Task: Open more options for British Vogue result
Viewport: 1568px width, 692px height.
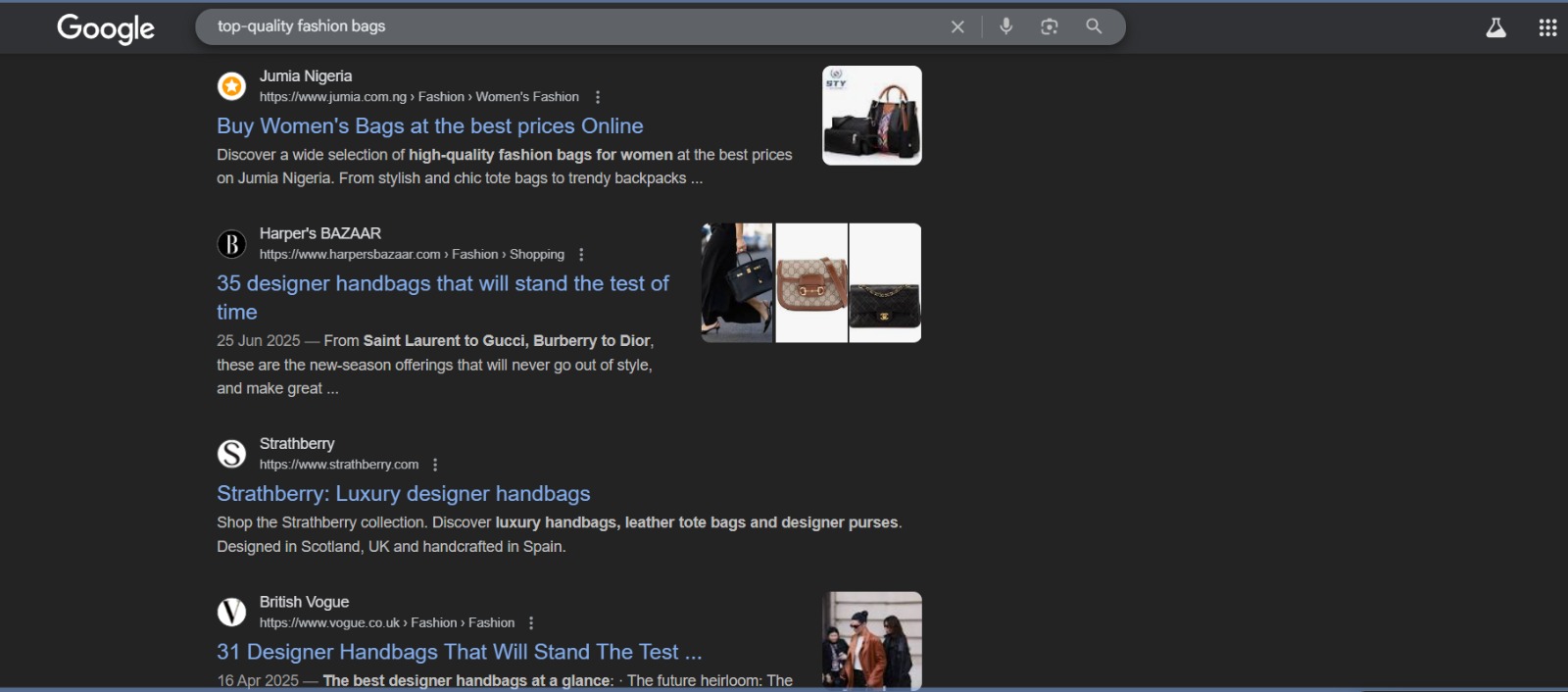Action: [x=531, y=623]
